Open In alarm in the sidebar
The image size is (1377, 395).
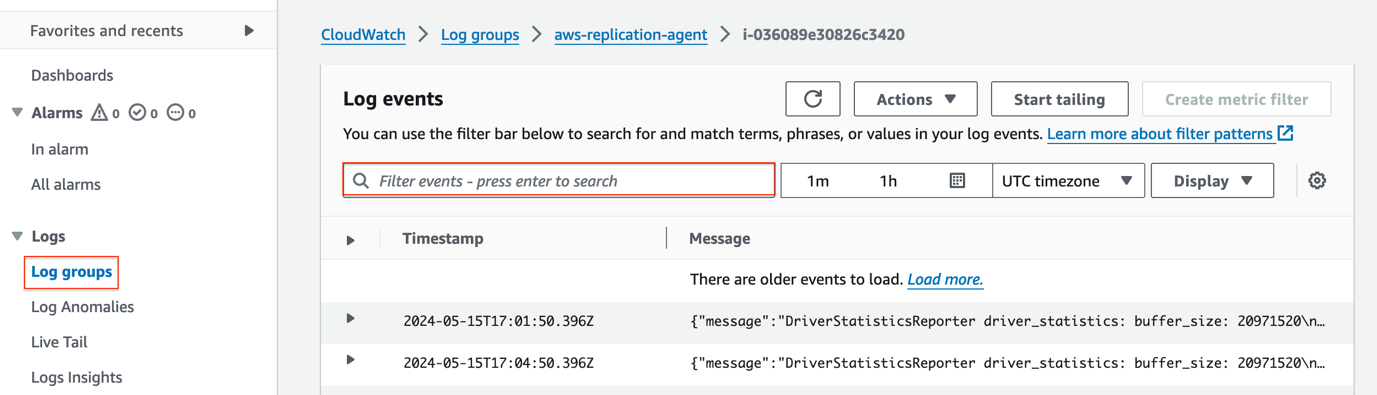(60, 149)
